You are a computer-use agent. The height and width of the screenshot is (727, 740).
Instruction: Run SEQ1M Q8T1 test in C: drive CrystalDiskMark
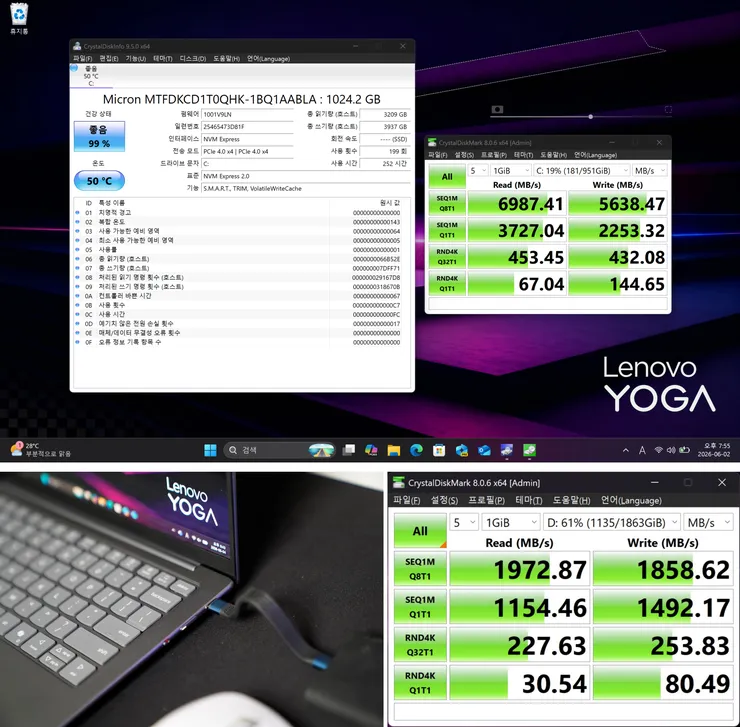(447, 203)
